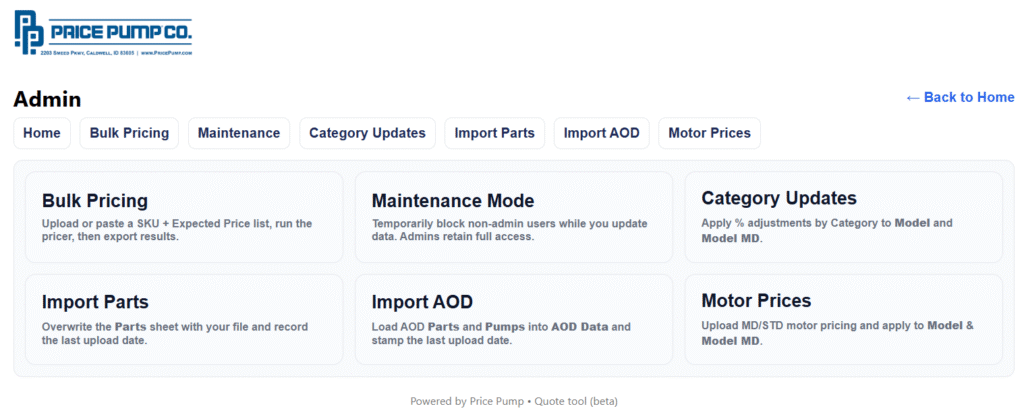Launch the Import AOD card
Screen dimensions: 1024x419
[x=513, y=319]
